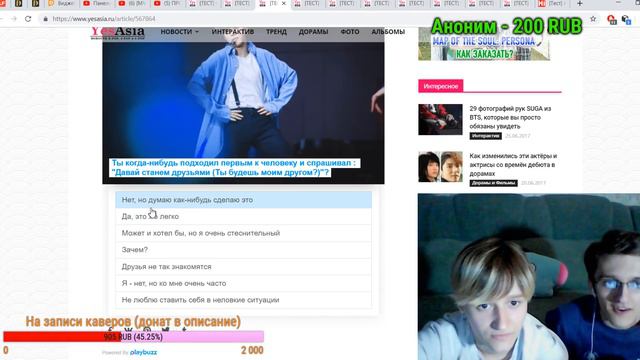Image resolution: width=640 pixels, height=360 pixels.
Task: Click the browser forward arrow
Action: click(x=14, y=19)
